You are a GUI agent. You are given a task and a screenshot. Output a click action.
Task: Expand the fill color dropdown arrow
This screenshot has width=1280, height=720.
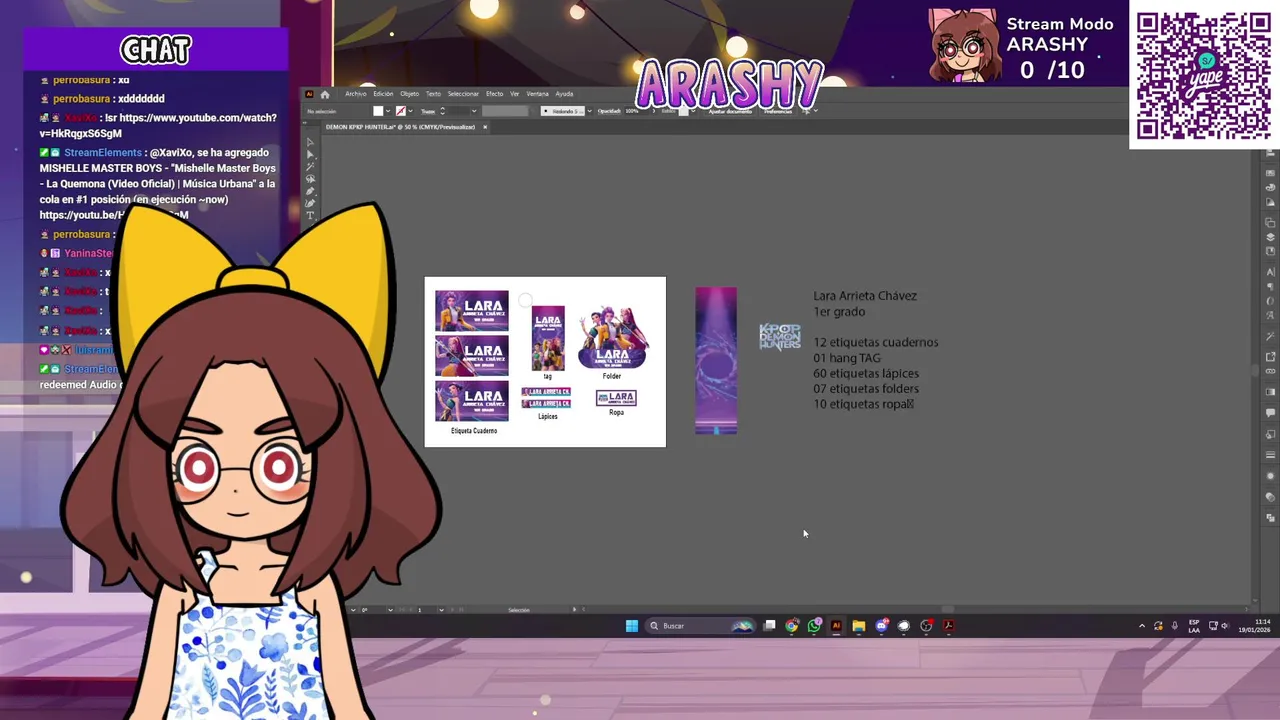pyautogui.click(x=388, y=111)
